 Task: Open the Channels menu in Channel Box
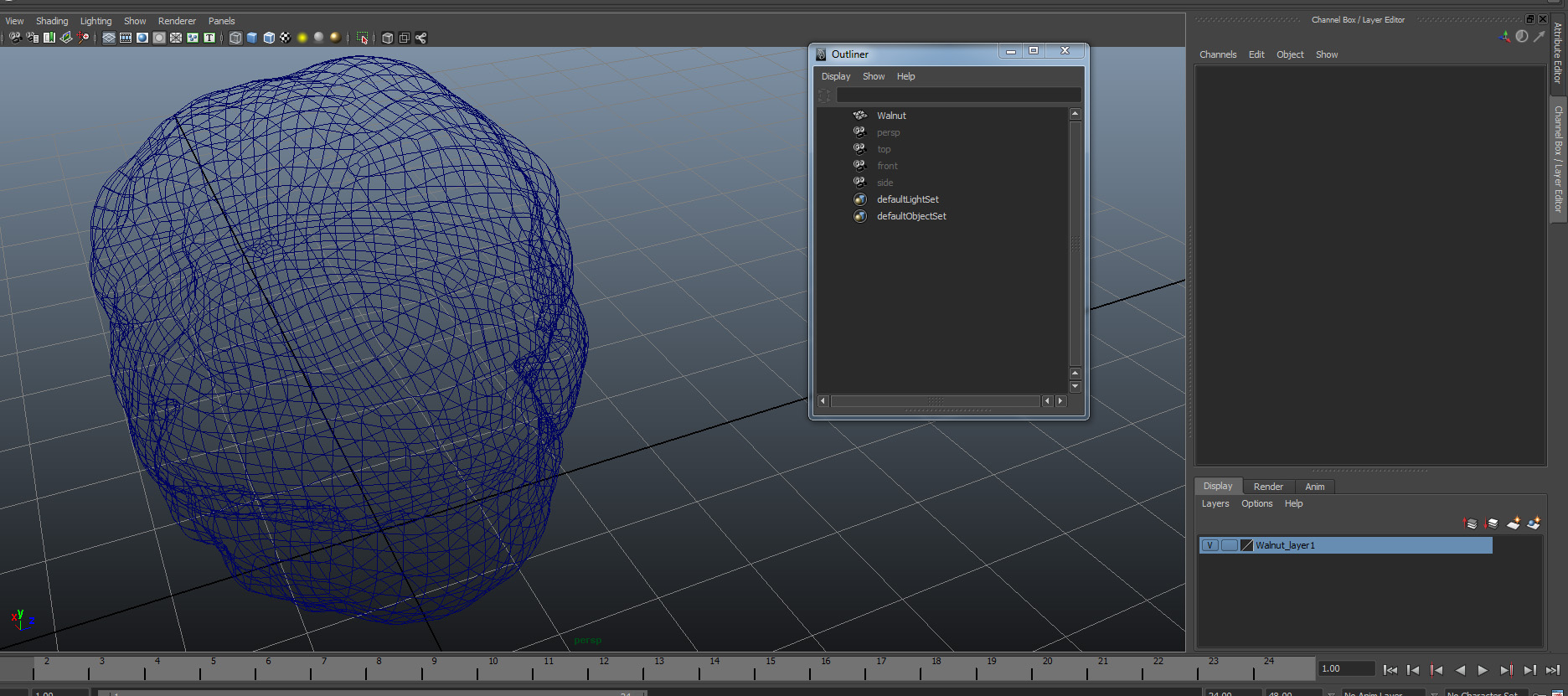point(1218,54)
